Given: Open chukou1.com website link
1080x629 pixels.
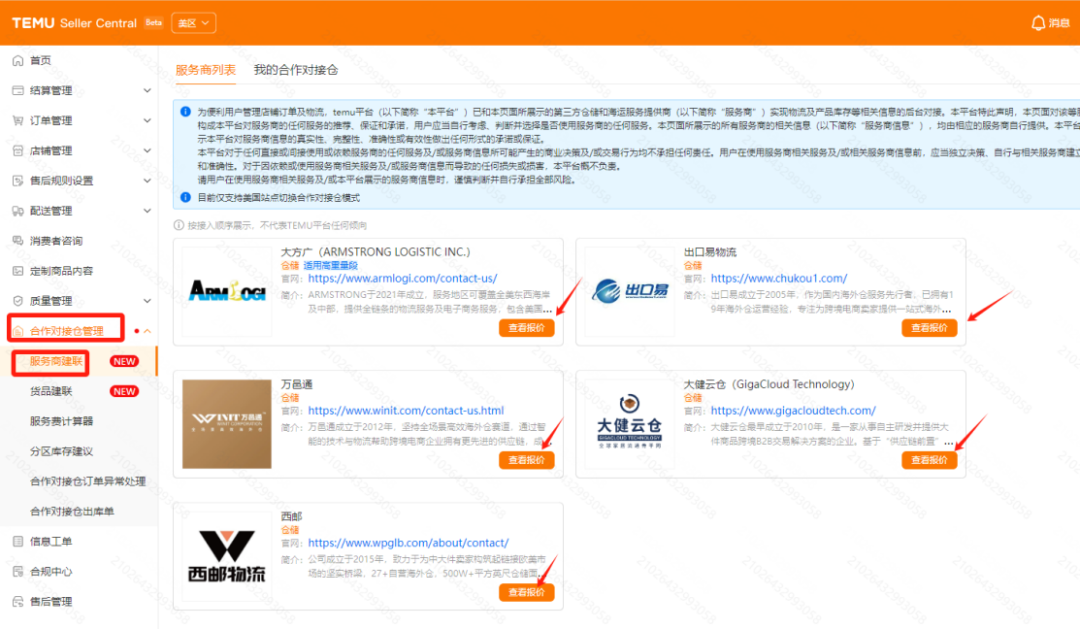Looking at the screenshot, I should (x=779, y=278).
